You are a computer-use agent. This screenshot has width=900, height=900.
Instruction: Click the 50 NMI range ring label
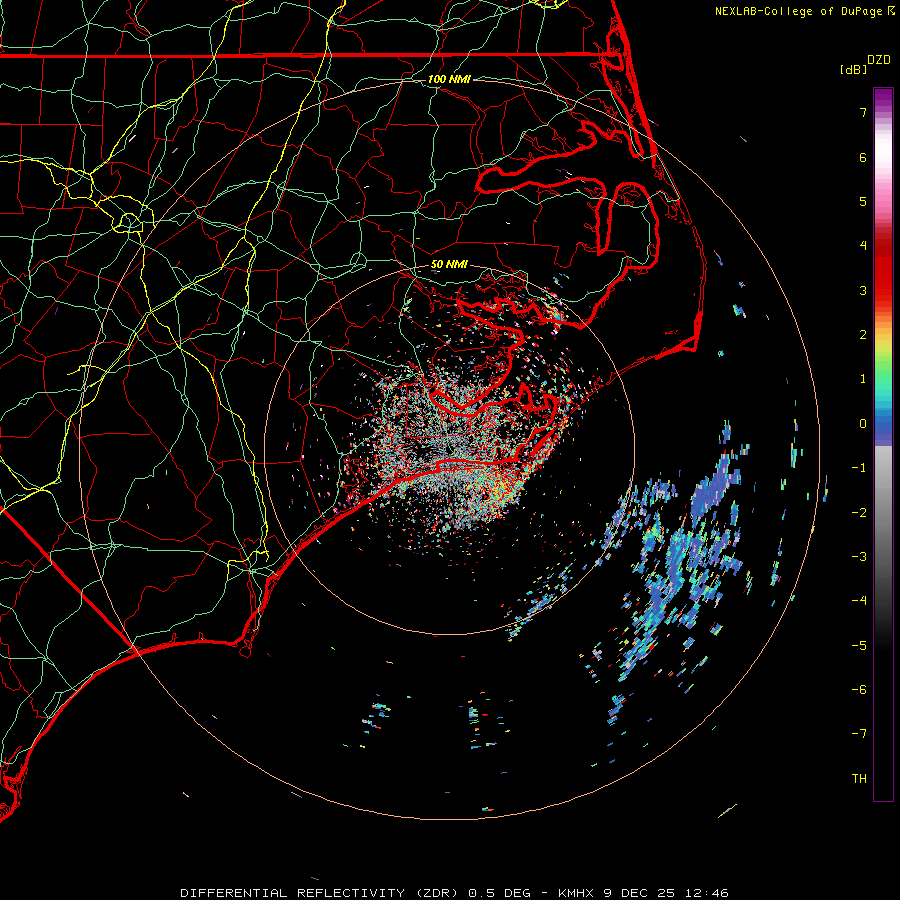[x=449, y=265]
